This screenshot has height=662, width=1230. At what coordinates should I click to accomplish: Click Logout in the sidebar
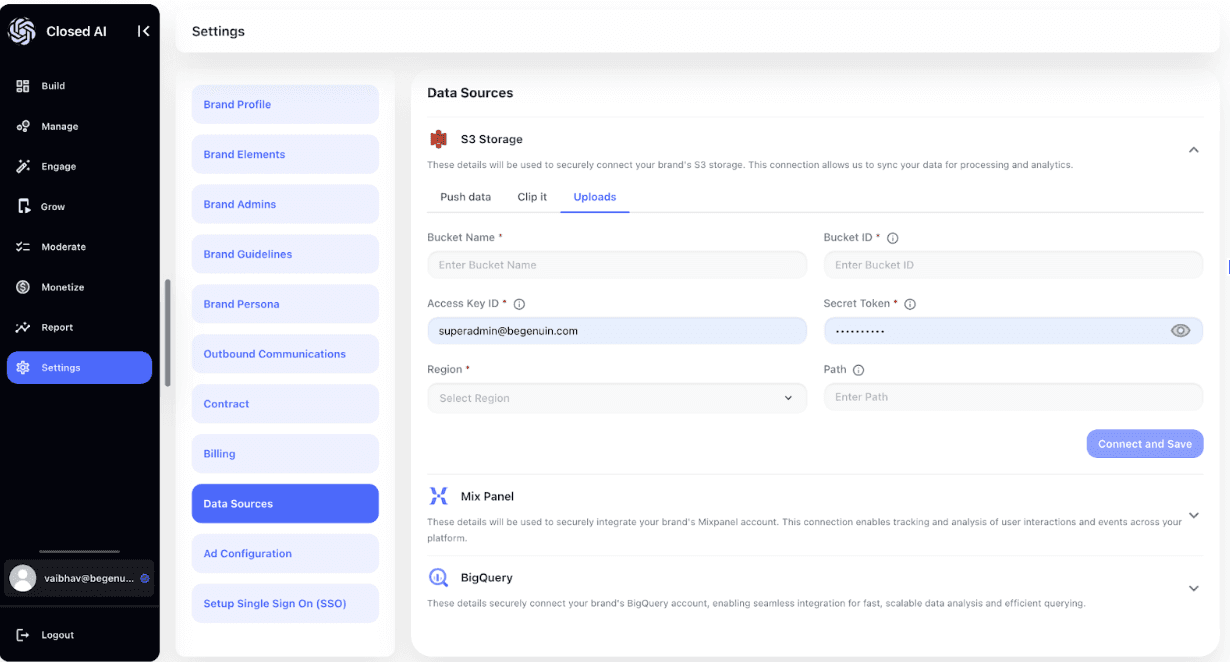(x=57, y=635)
